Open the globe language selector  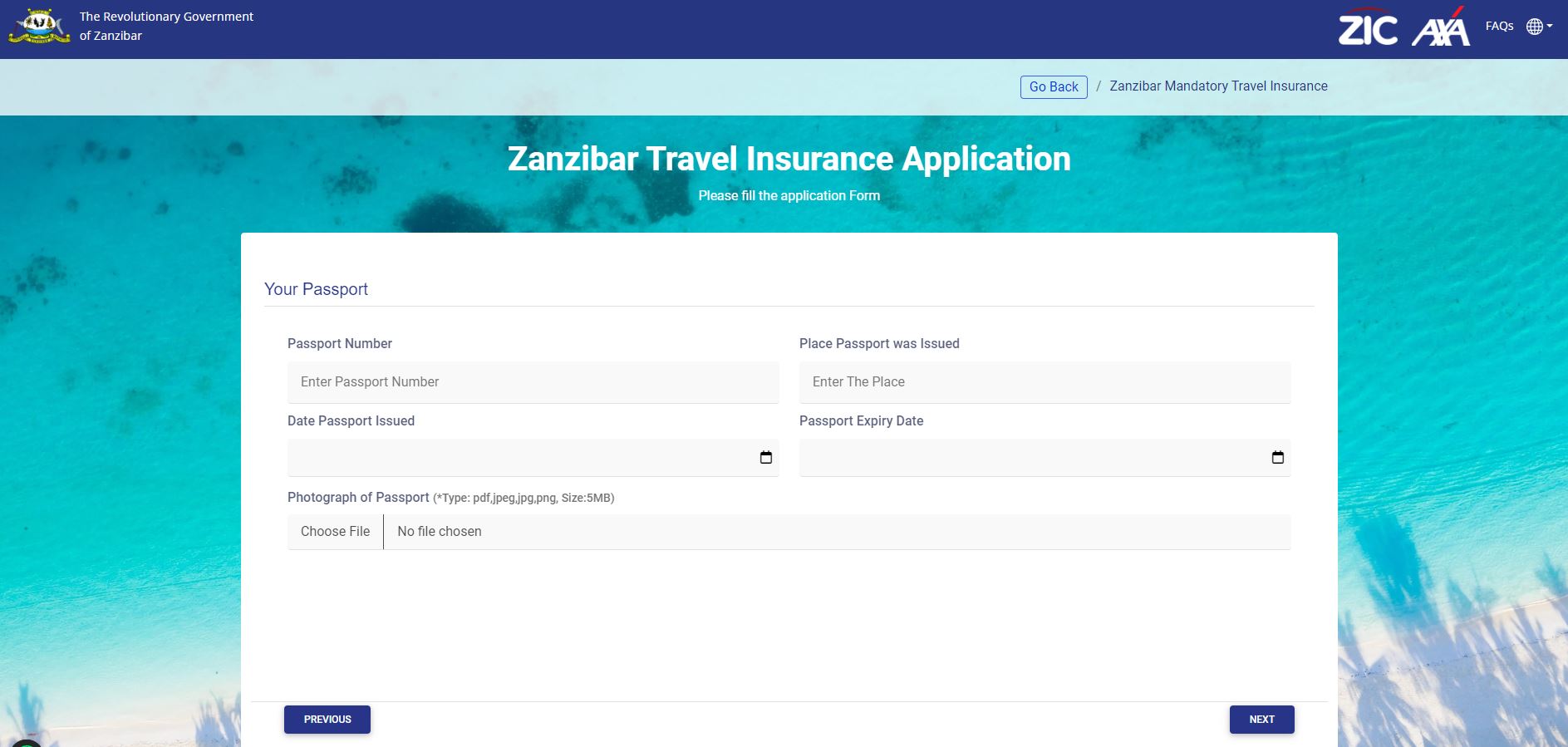1535,27
